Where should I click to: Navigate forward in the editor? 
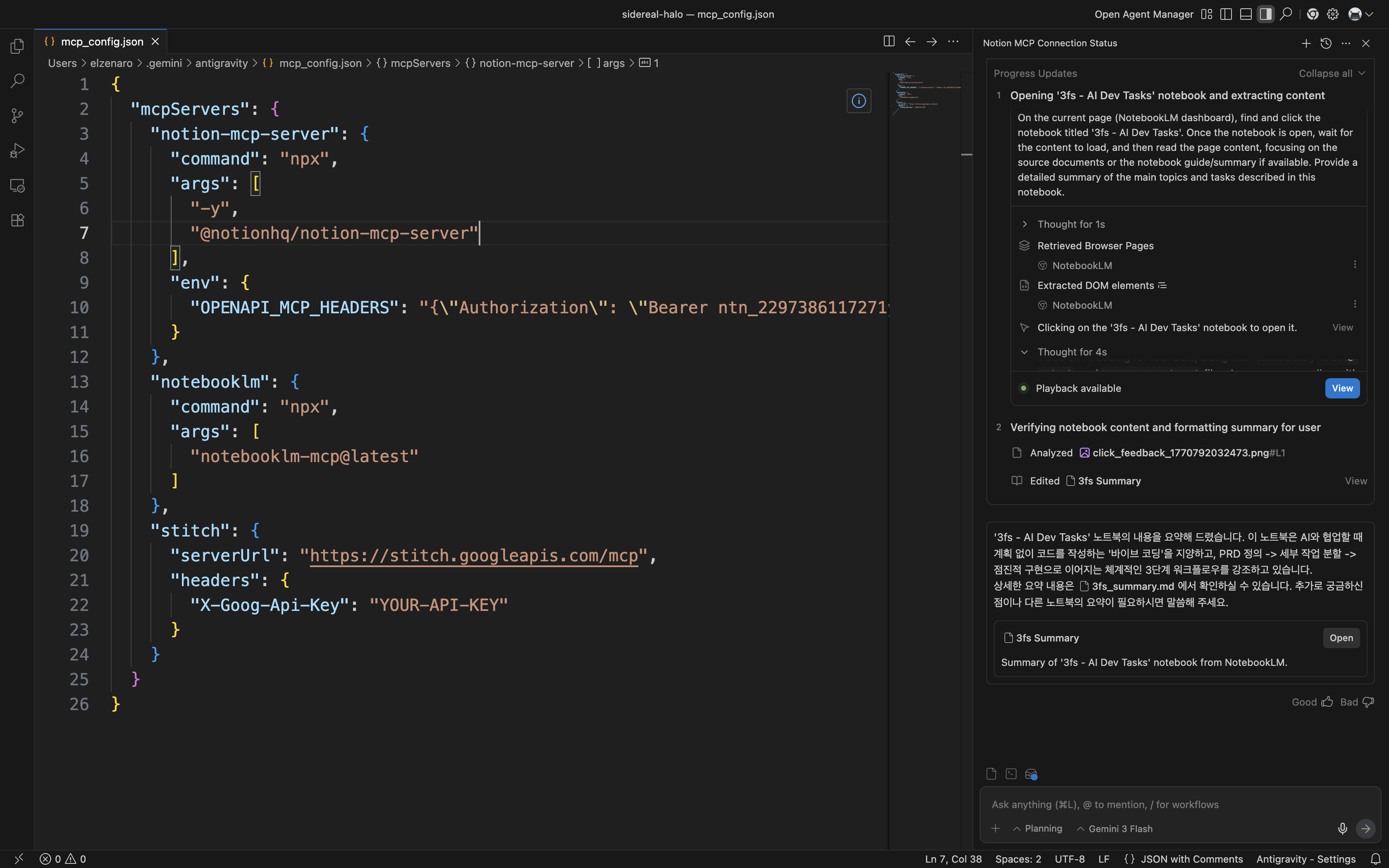tap(931, 41)
